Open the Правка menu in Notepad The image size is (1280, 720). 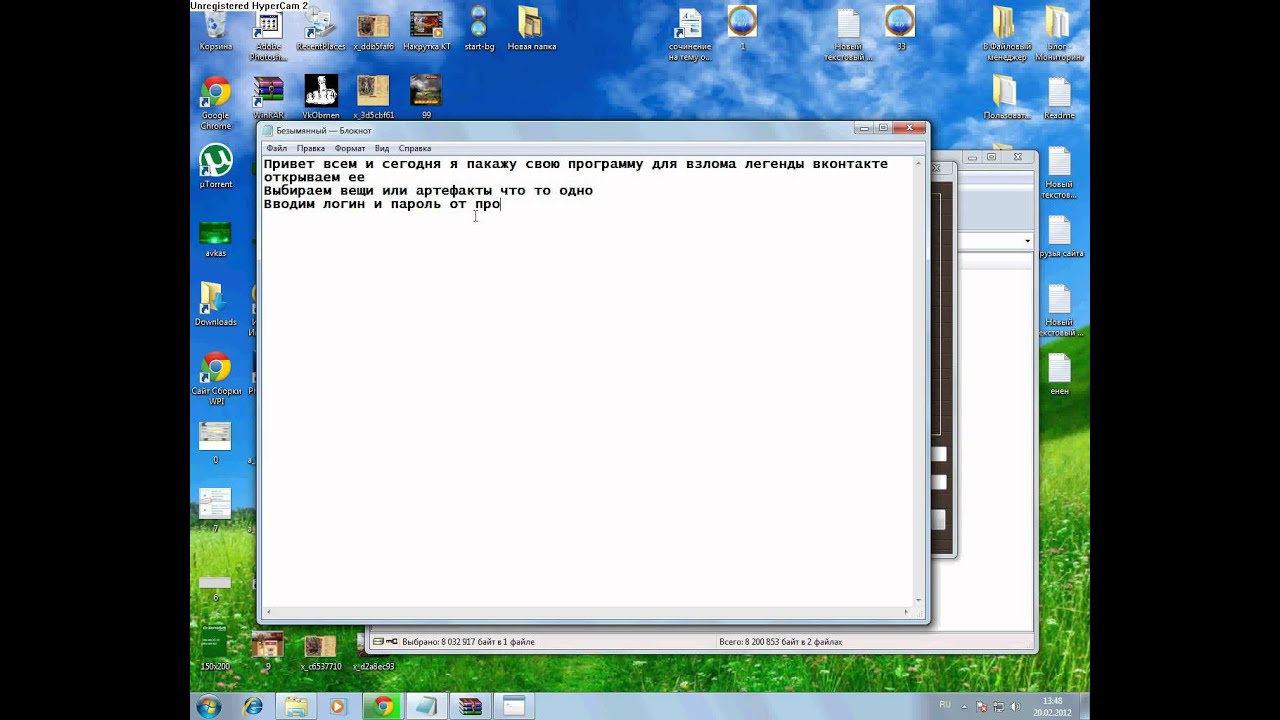(x=310, y=148)
